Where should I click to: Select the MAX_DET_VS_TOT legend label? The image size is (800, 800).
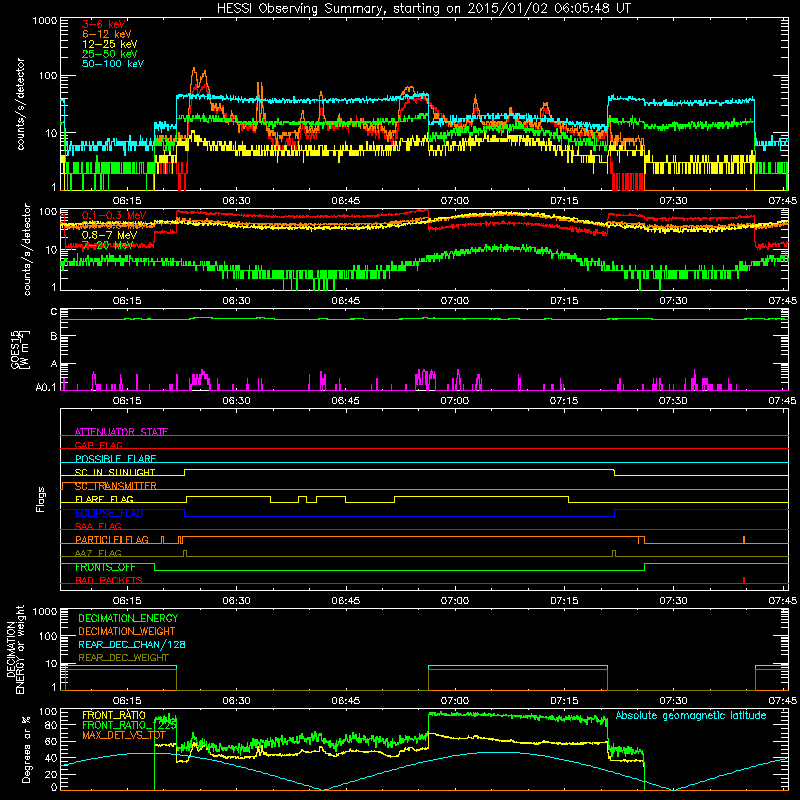(124, 735)
